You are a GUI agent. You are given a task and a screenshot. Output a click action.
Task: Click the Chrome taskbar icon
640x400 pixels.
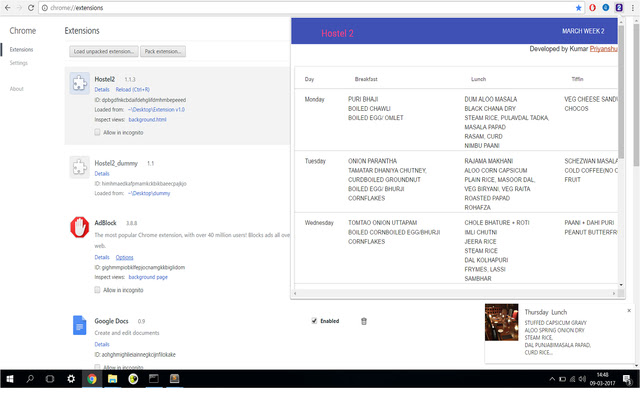pos(92,379)
